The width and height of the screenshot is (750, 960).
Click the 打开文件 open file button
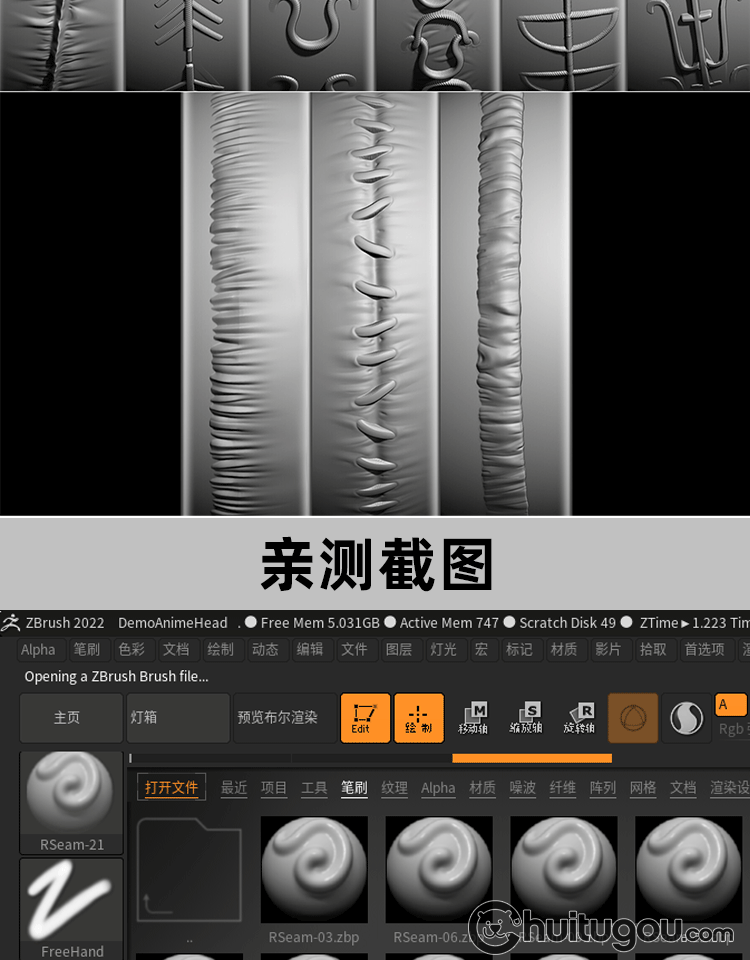[x=171, y=787]
